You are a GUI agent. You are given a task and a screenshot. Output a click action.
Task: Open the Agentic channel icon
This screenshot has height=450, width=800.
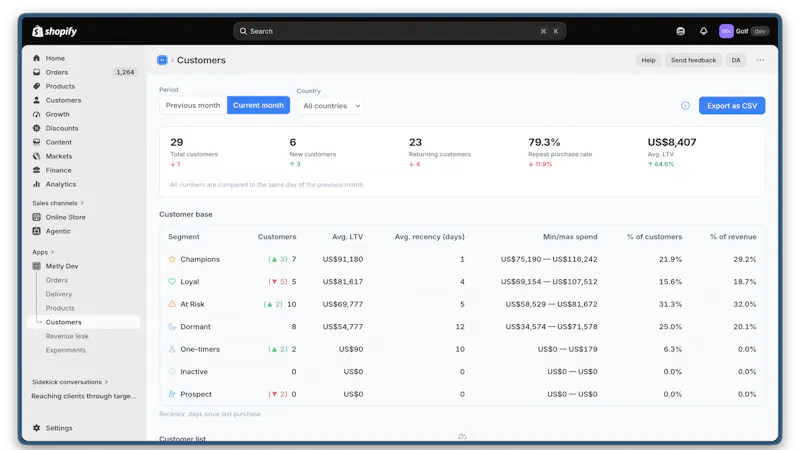tap(36, 231)
